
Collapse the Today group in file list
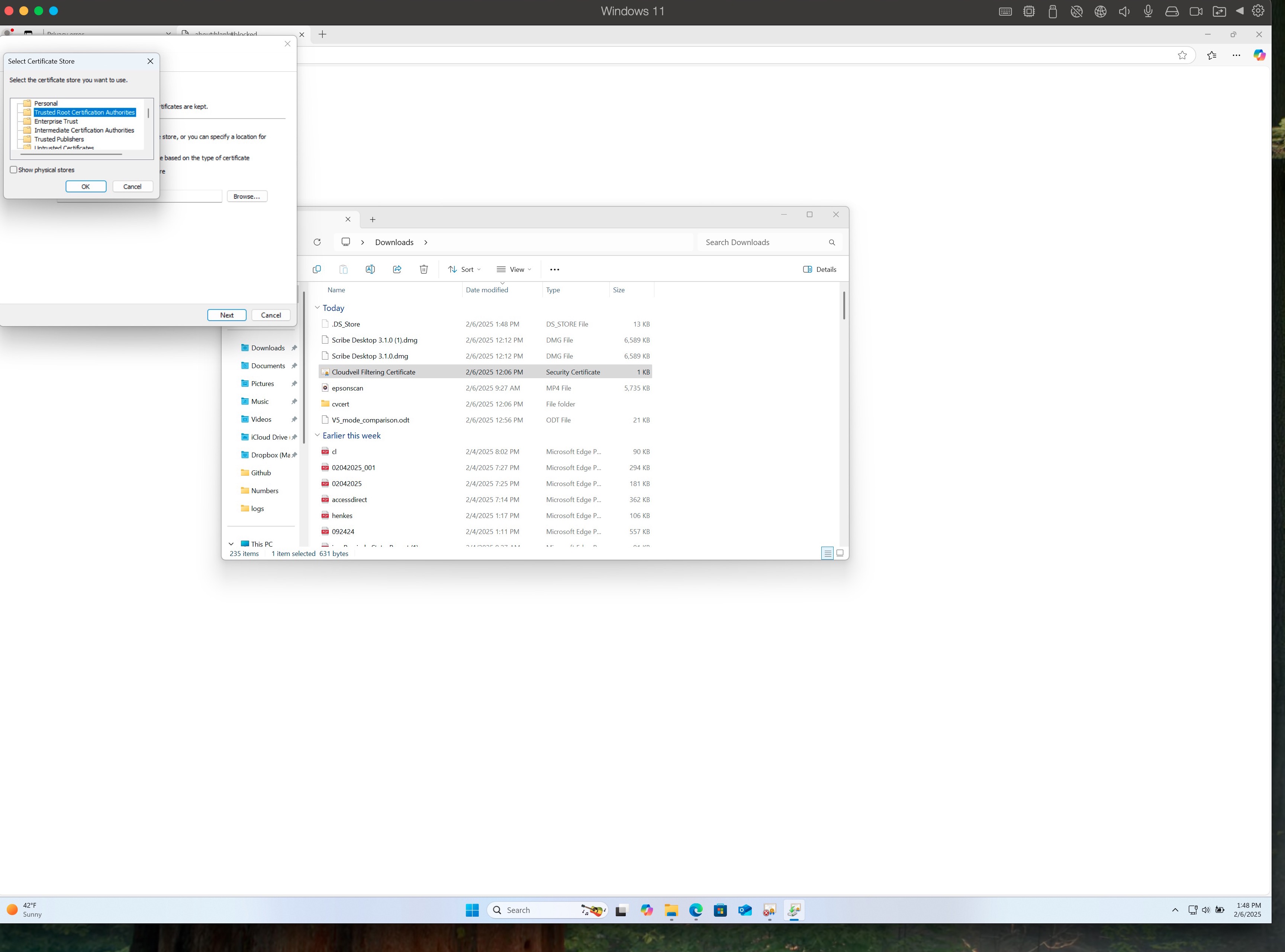[317, 308]
